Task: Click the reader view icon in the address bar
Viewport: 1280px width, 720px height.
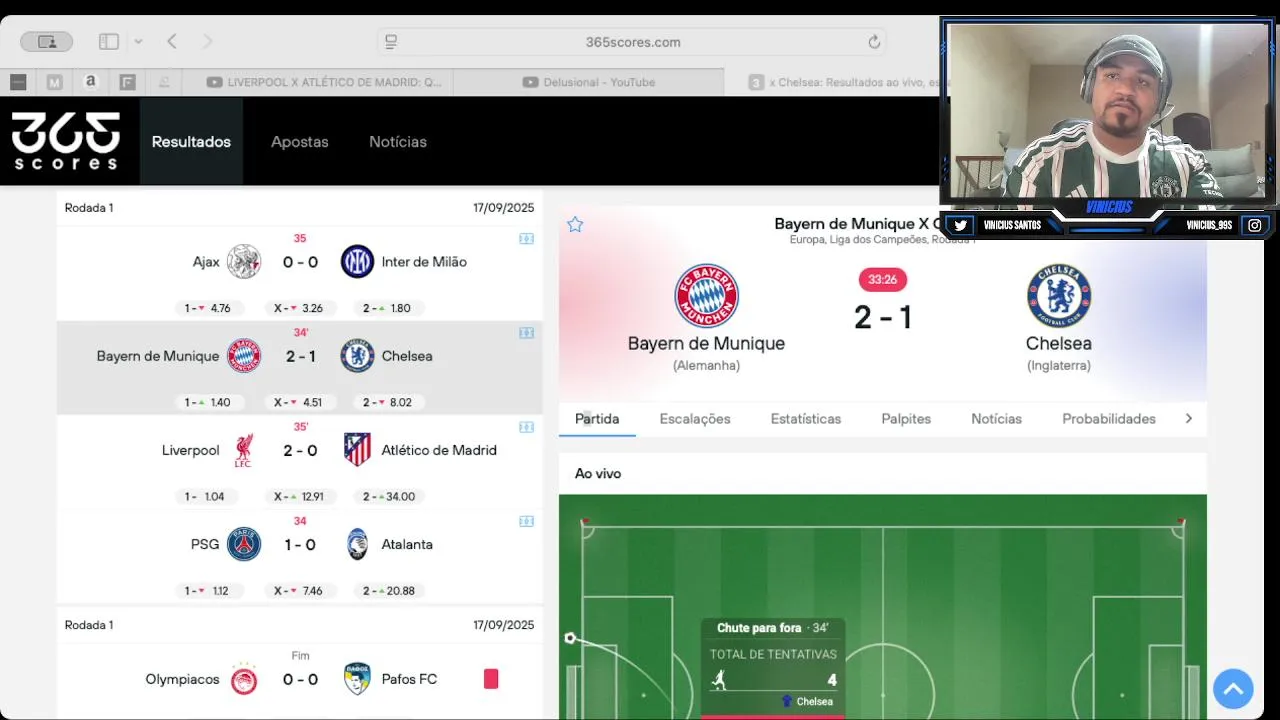Action: (391, 41)
